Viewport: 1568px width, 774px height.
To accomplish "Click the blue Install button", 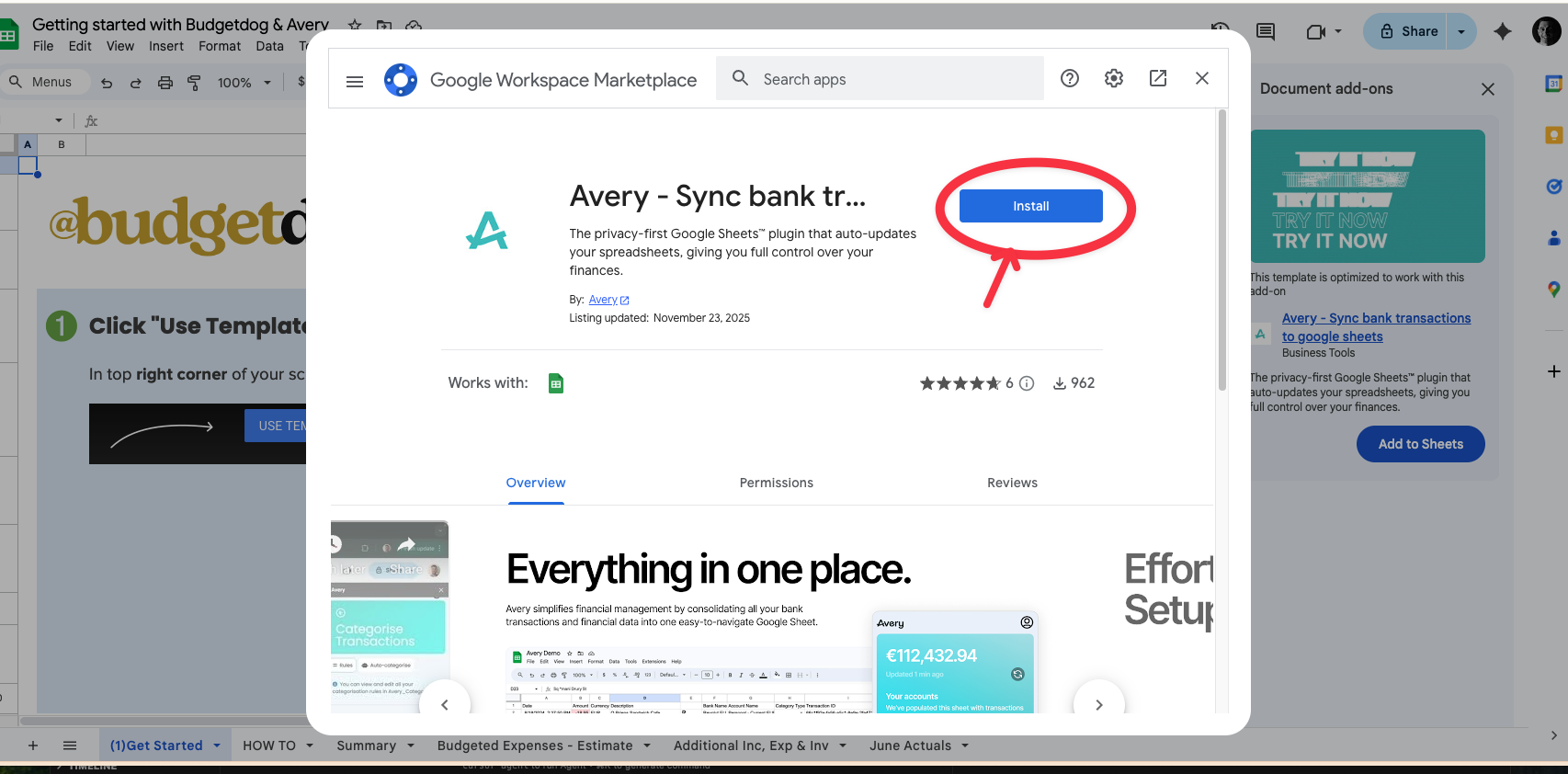I will click(1030, 206).
